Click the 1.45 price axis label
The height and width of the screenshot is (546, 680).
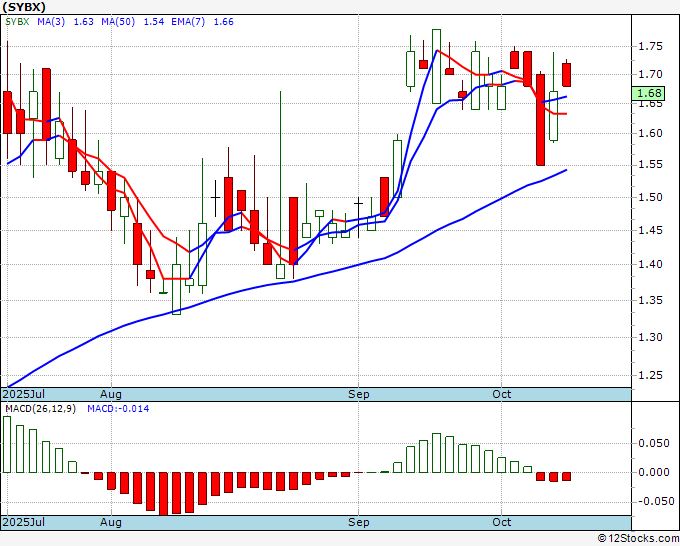coord(651,230)
